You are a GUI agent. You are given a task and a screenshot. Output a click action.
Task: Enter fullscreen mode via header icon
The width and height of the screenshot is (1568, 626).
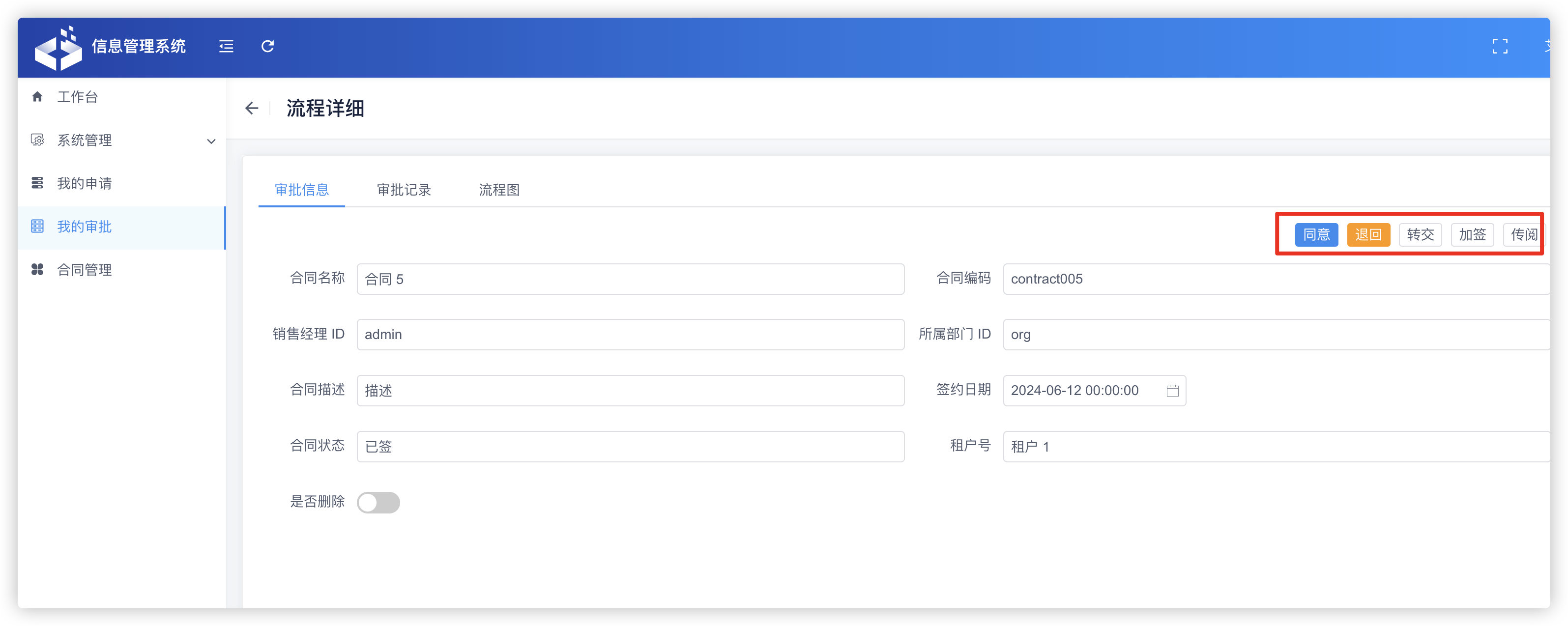point(1500,46)
